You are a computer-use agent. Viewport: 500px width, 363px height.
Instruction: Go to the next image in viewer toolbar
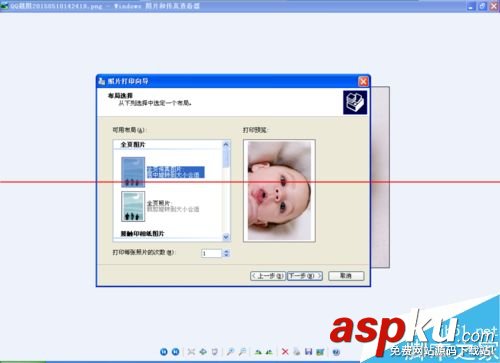[175, 352]
